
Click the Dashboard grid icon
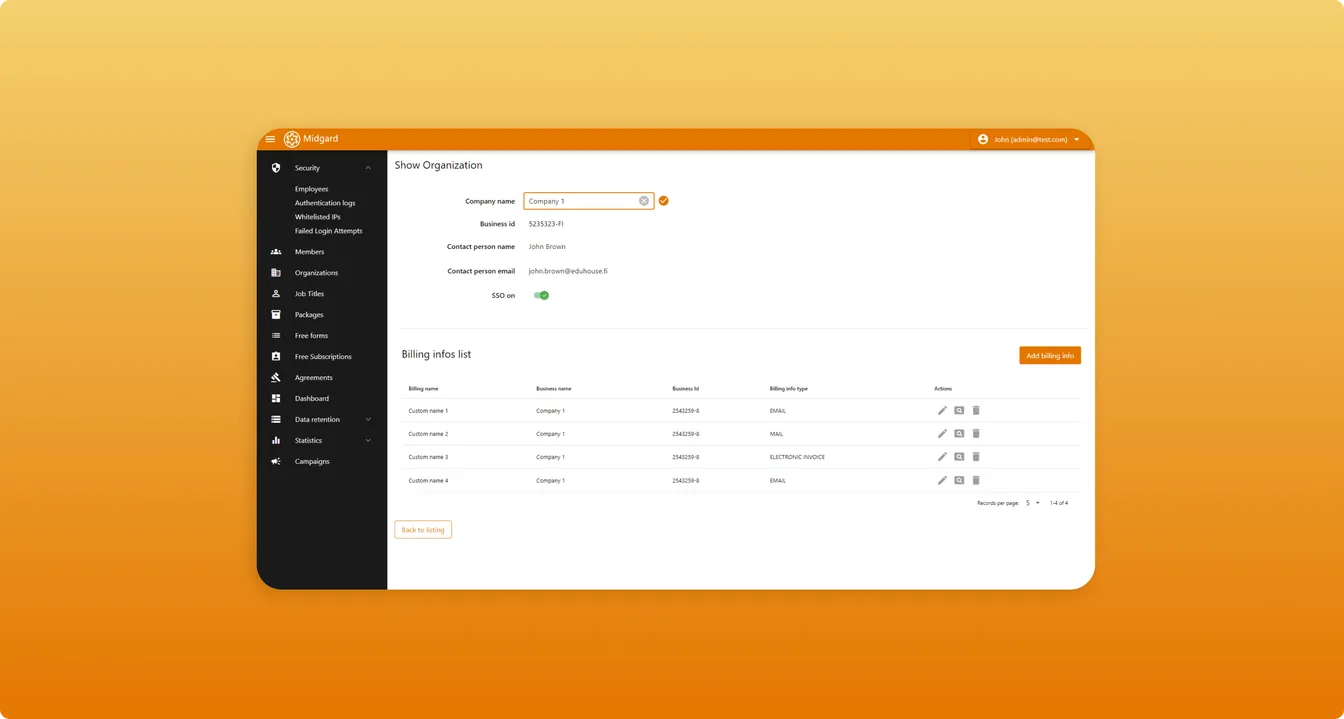[276, 399]
